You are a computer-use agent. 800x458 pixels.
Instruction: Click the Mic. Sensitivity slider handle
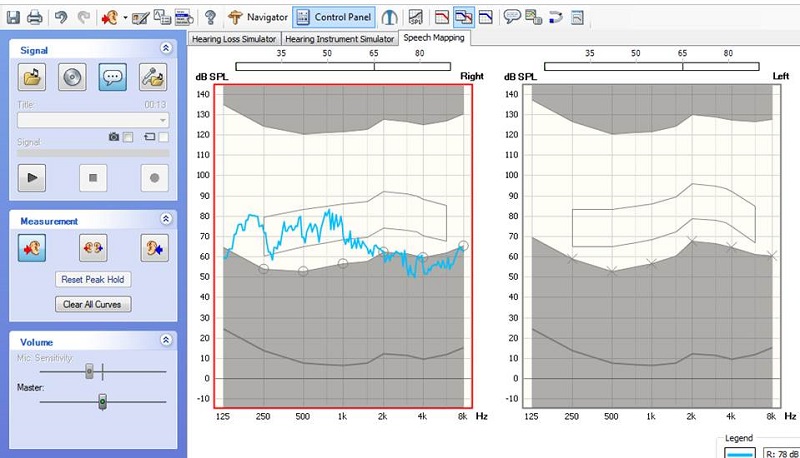click(89, 371)
